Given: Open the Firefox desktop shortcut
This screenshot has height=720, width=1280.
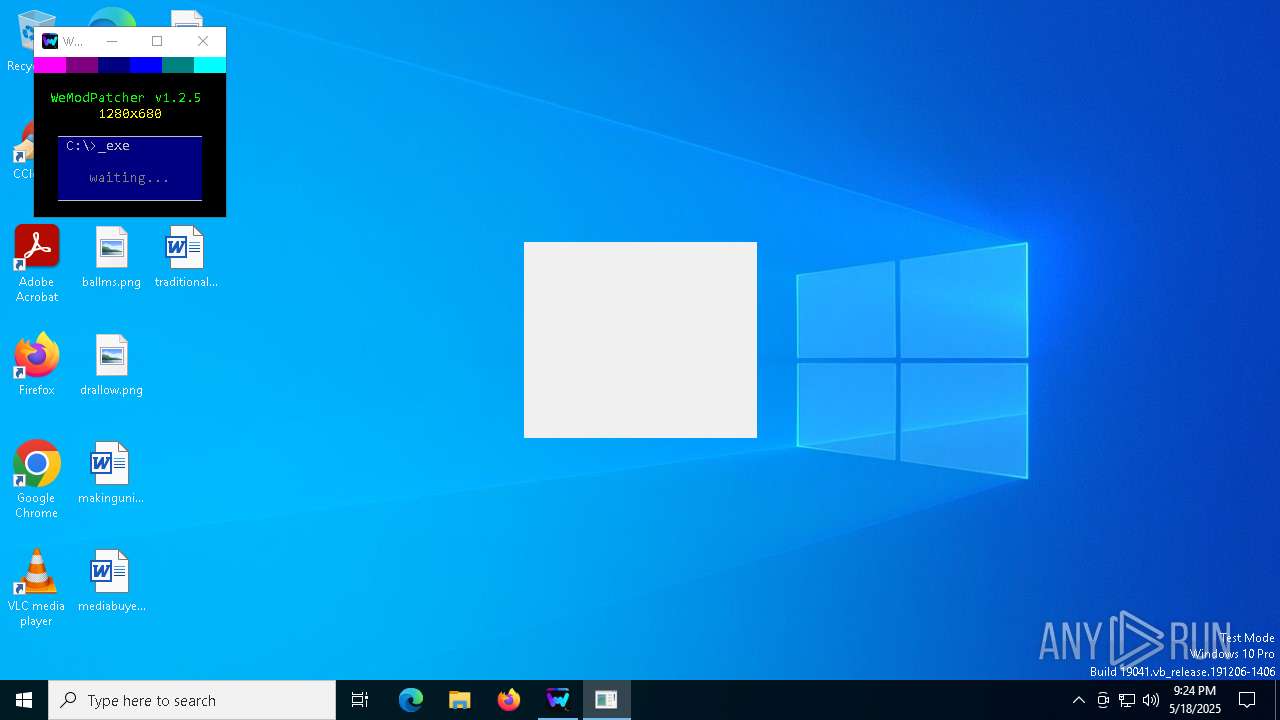Looking at the screenshot, I should coord(37,365).
